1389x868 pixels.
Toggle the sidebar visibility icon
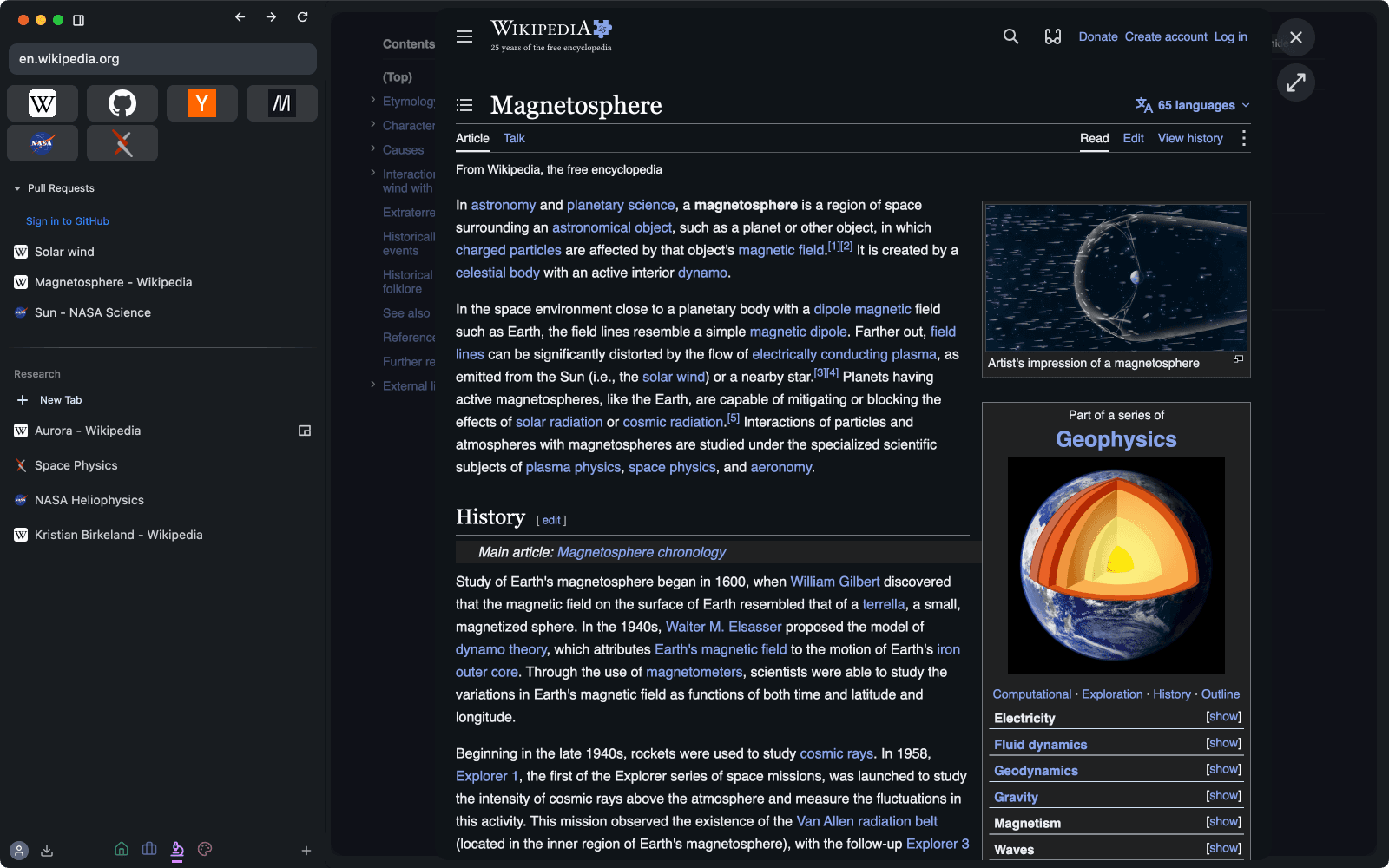(x=79, y=20)
